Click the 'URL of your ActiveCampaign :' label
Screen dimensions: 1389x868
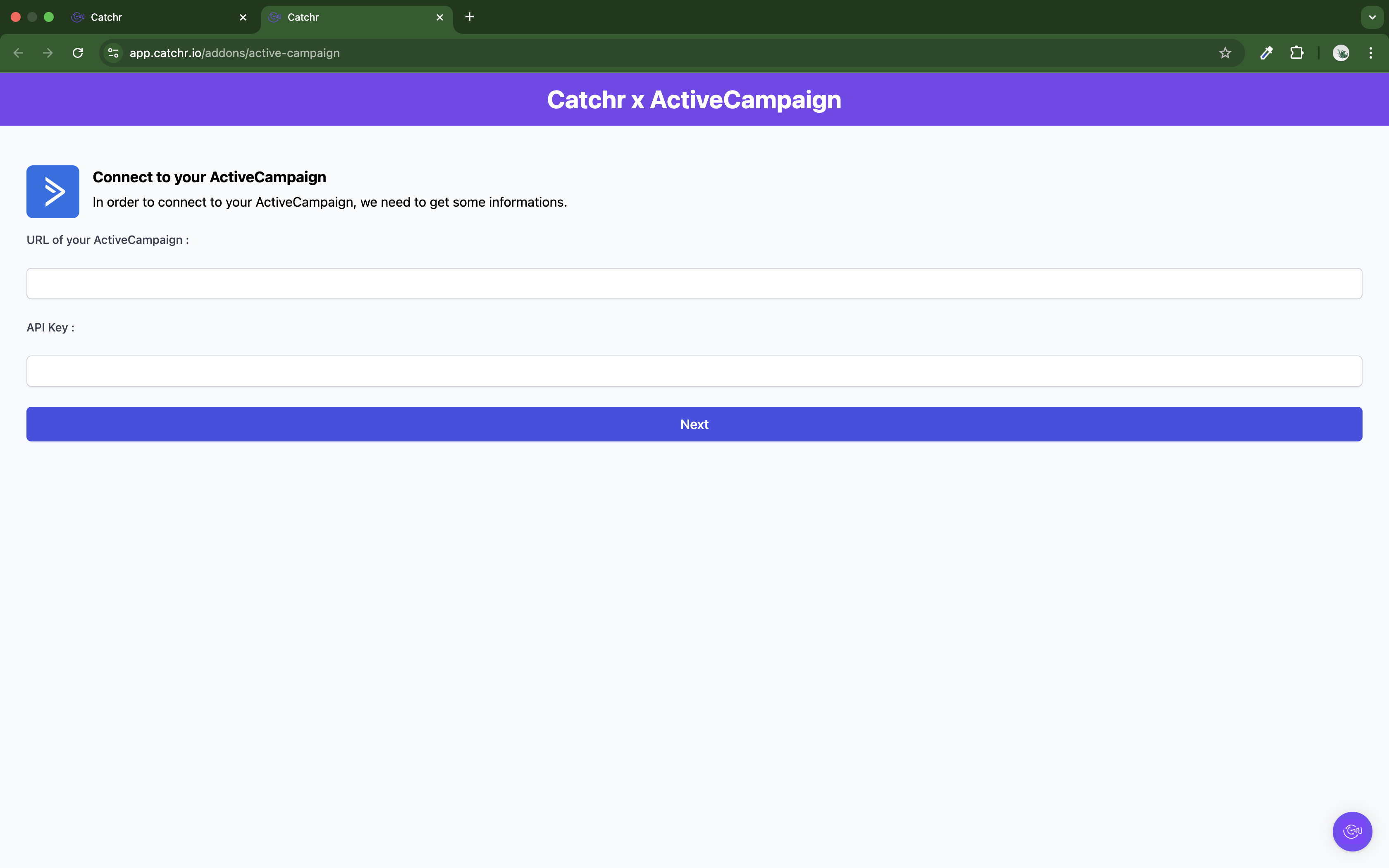tap(108, 240)
